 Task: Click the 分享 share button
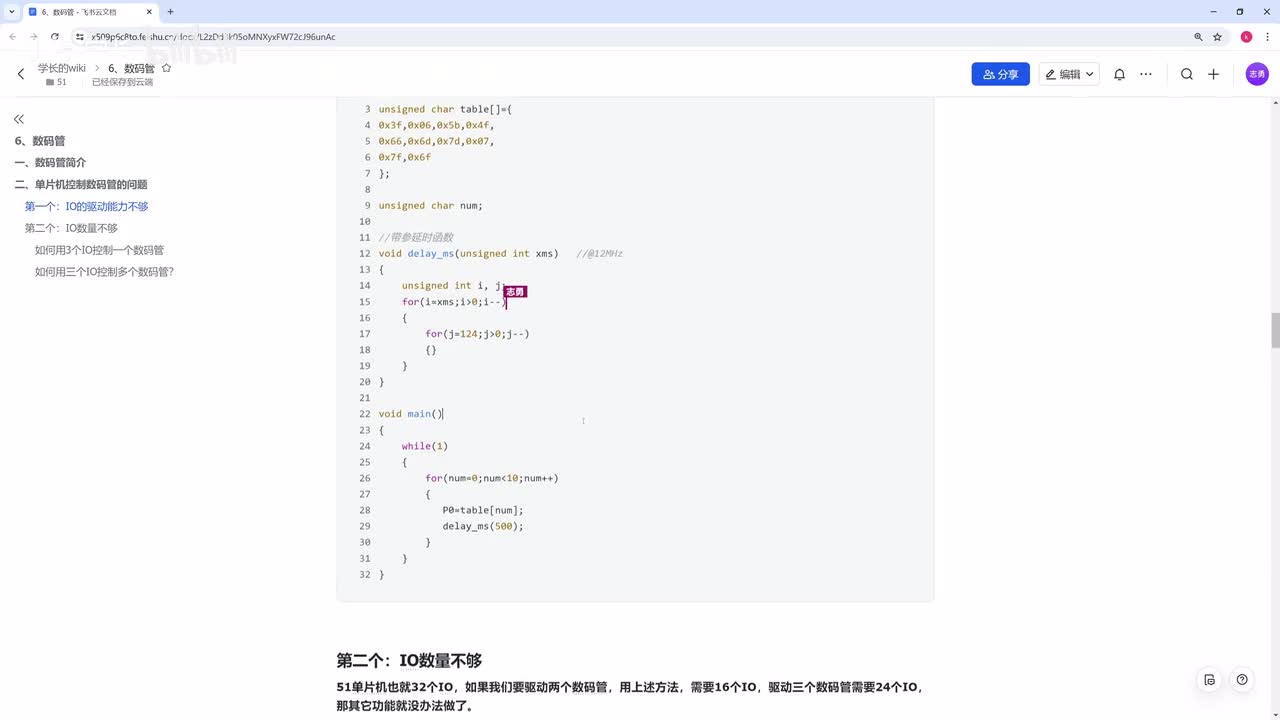(x=1000, y=74)
